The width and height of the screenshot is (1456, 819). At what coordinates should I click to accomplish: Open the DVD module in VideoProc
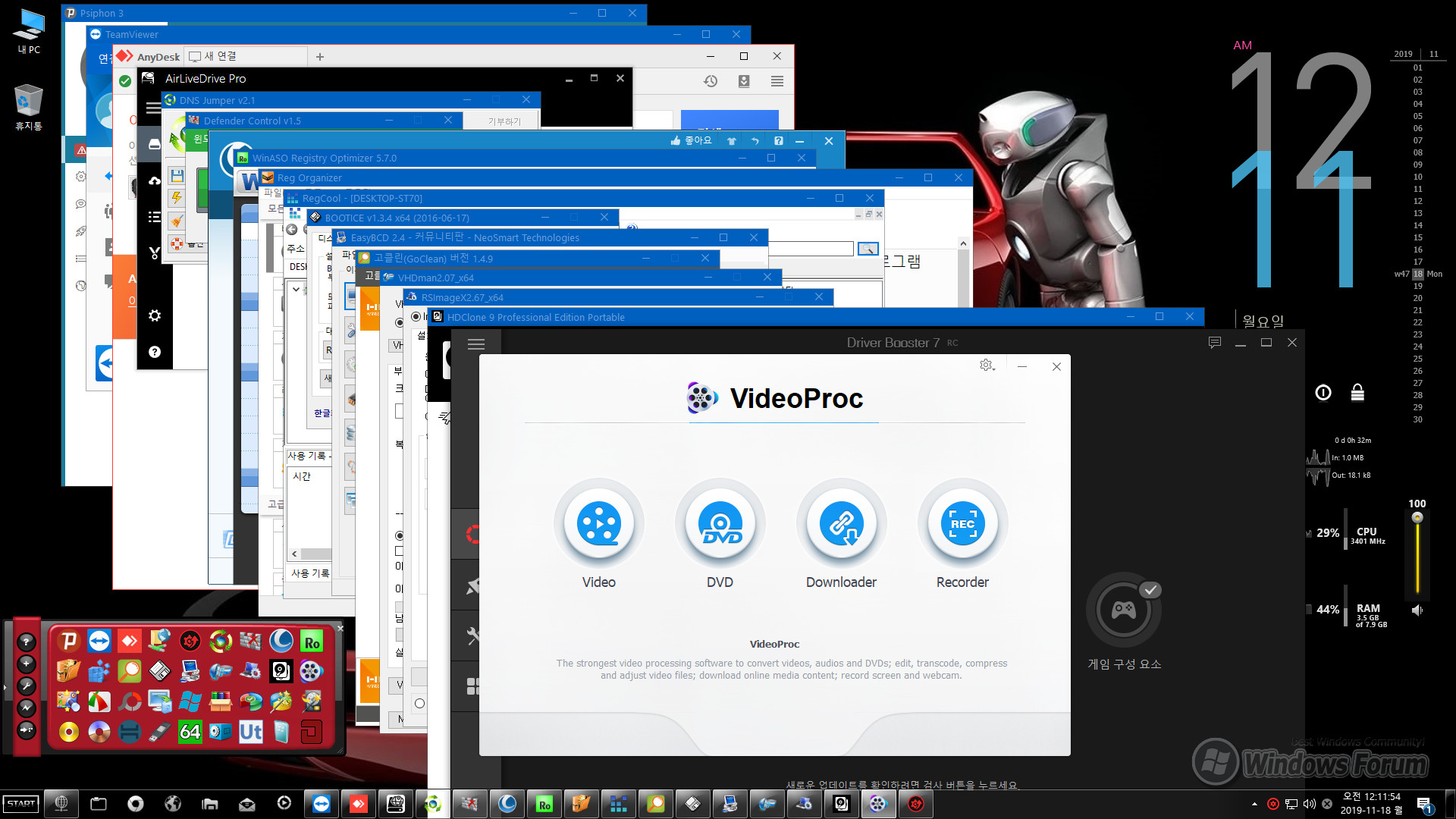pyautogui.click(x=720, y=524)
